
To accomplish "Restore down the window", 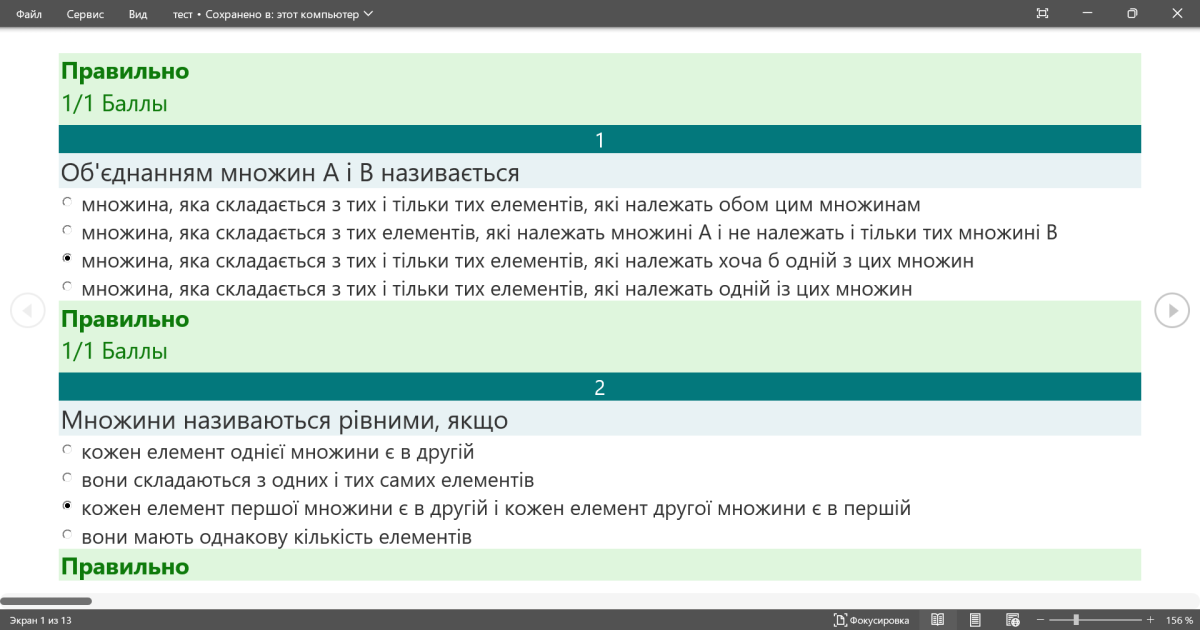I will pos(1132,14).
